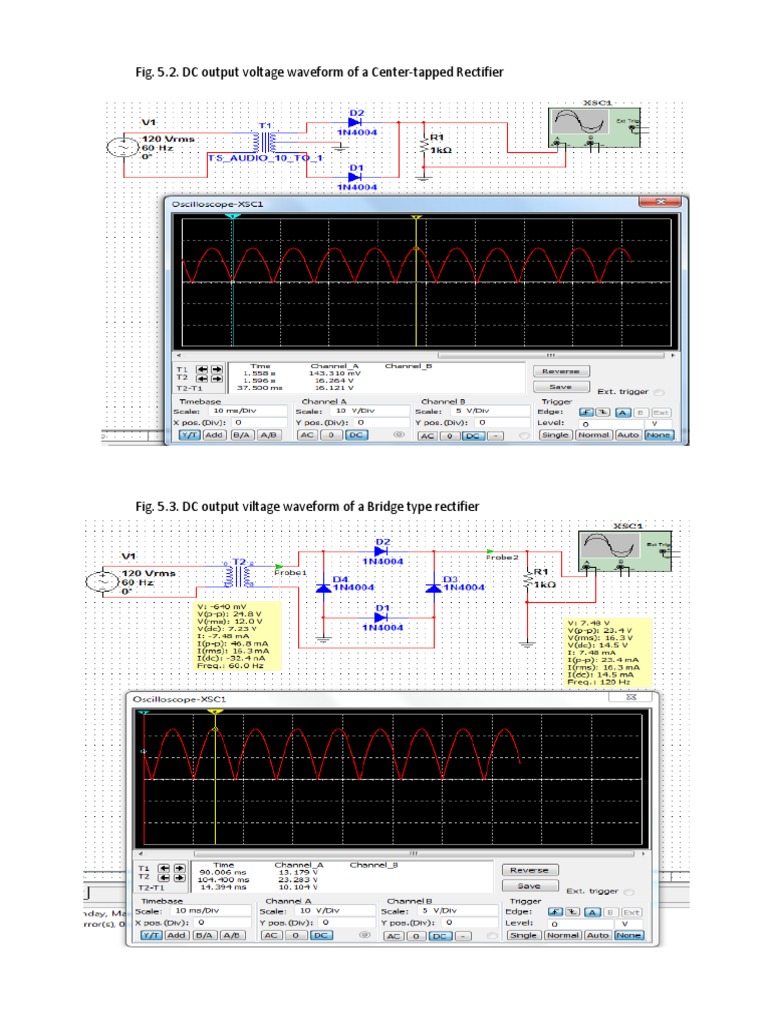
Task: Enable B/A mode in upper oscilloscope
Action: click(242, 435)
